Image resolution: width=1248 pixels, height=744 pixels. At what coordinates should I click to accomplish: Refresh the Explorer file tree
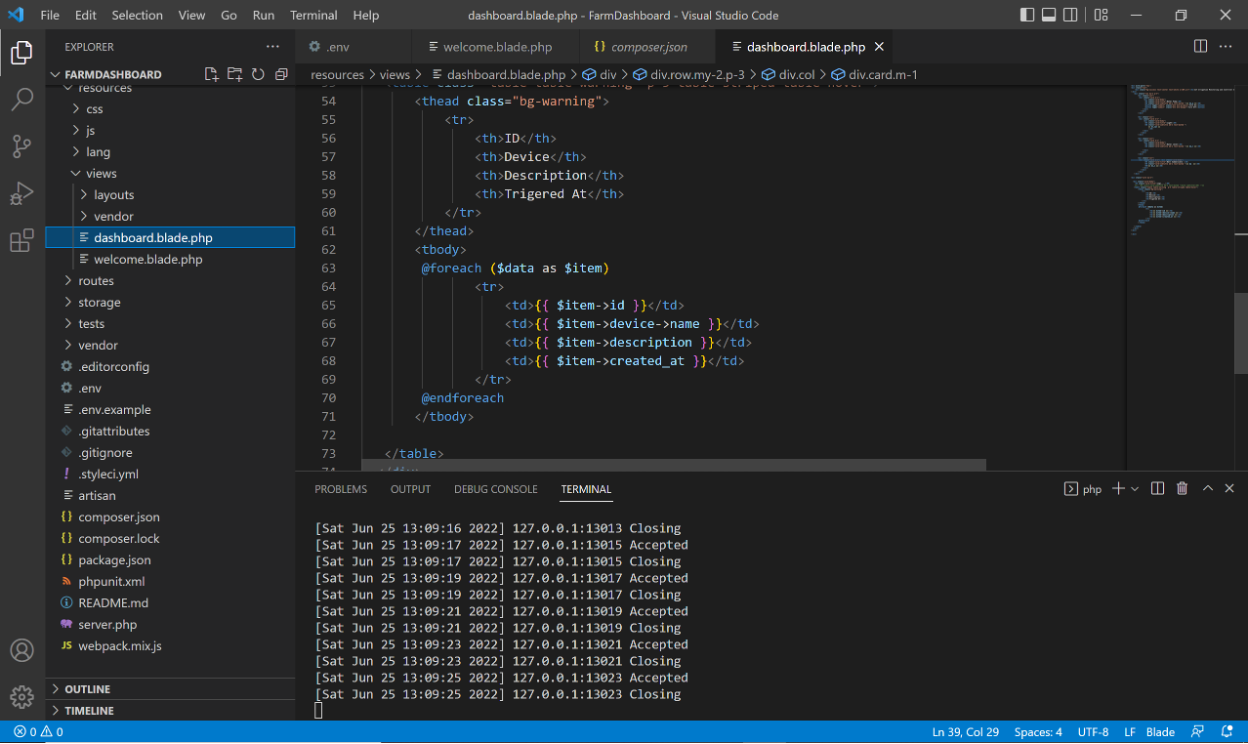(x=258, y=74)
